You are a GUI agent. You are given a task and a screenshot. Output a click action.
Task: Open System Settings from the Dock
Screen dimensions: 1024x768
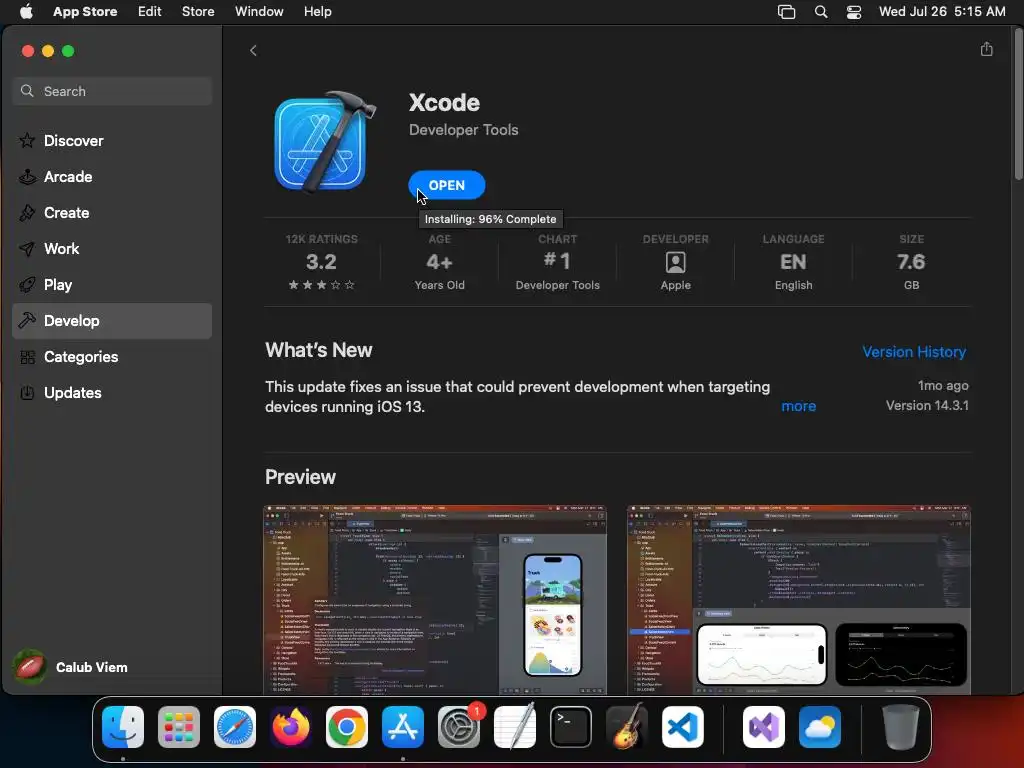[458, 727]
